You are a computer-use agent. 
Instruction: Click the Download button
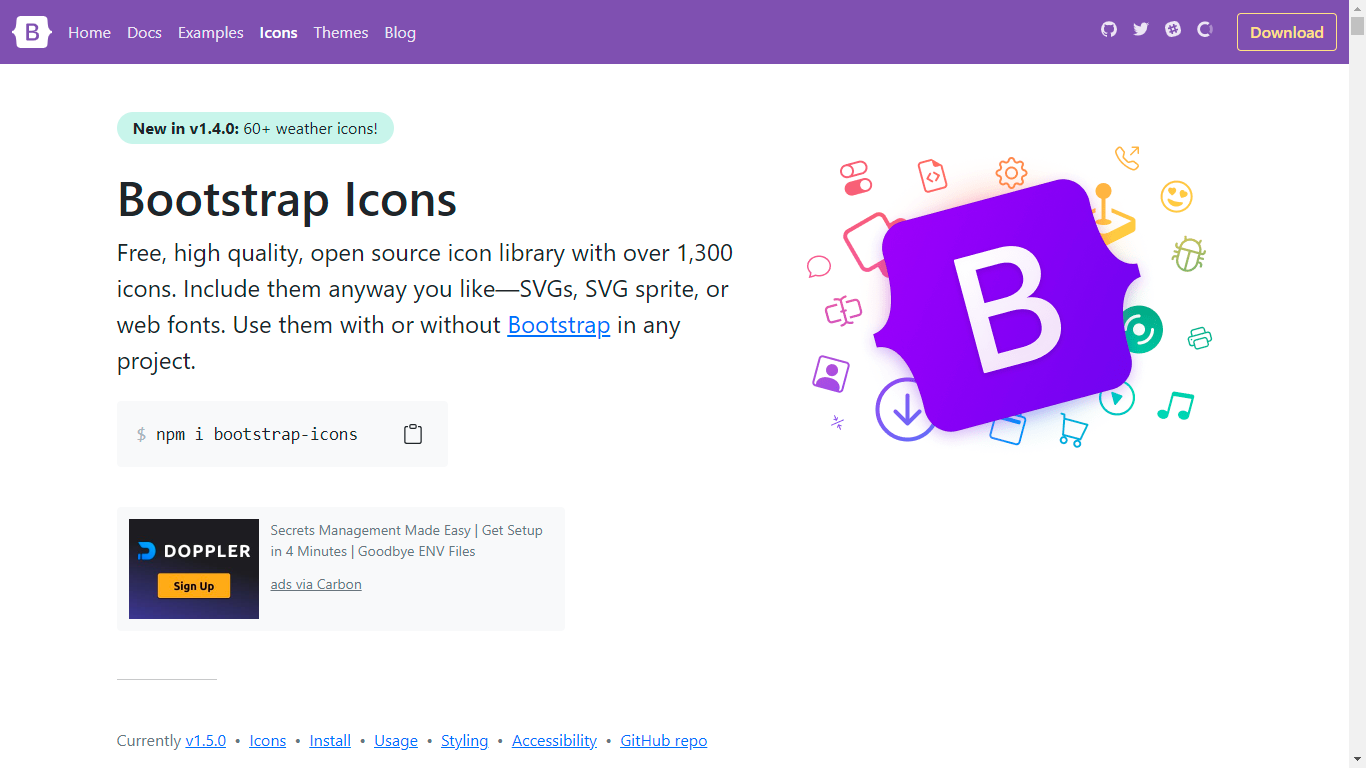(1287, 32)
